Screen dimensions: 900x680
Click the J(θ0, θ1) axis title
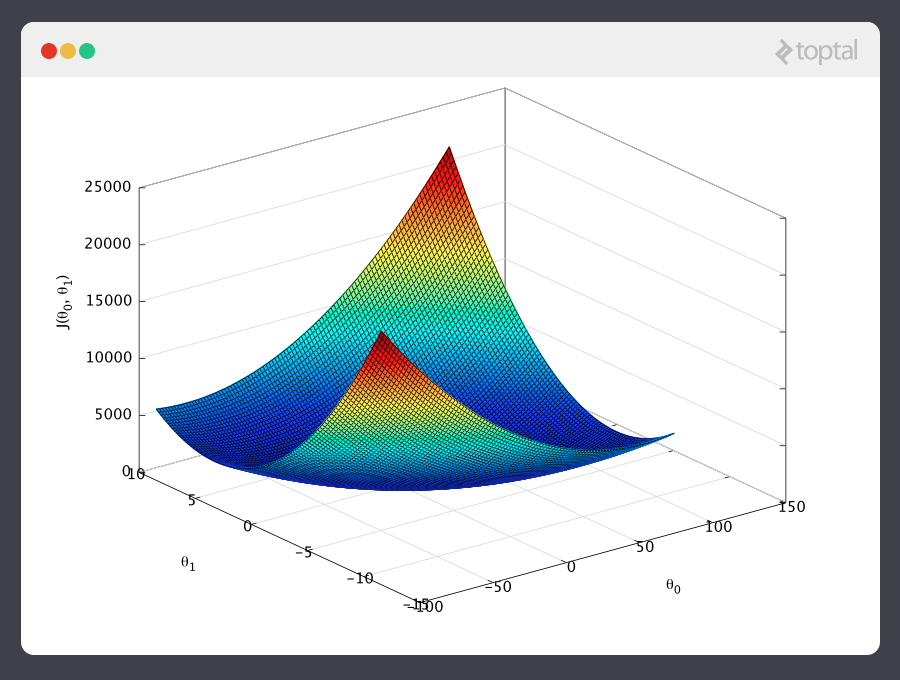coord(64,302)
